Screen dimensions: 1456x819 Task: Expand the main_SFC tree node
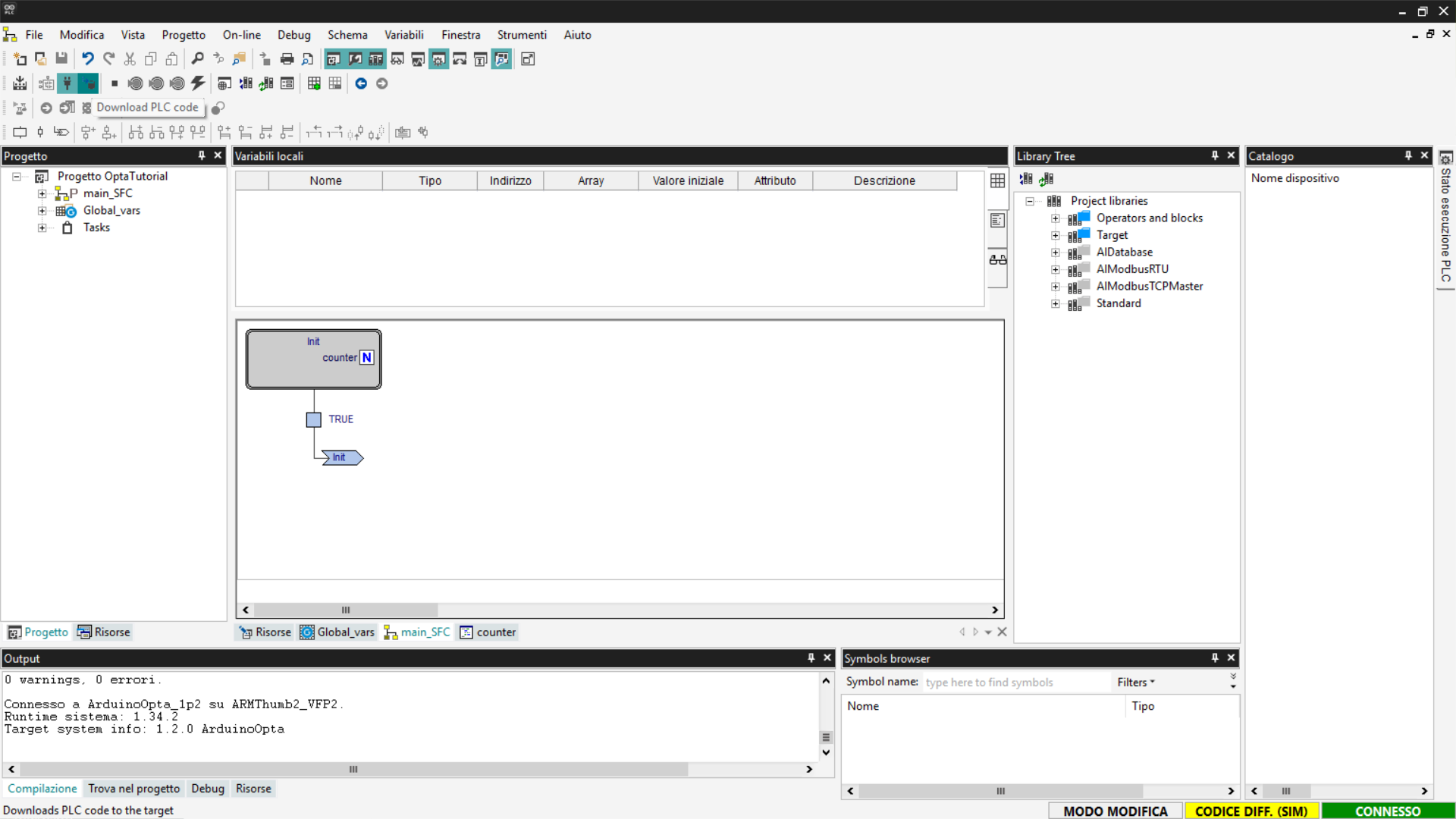coord(42,194)
